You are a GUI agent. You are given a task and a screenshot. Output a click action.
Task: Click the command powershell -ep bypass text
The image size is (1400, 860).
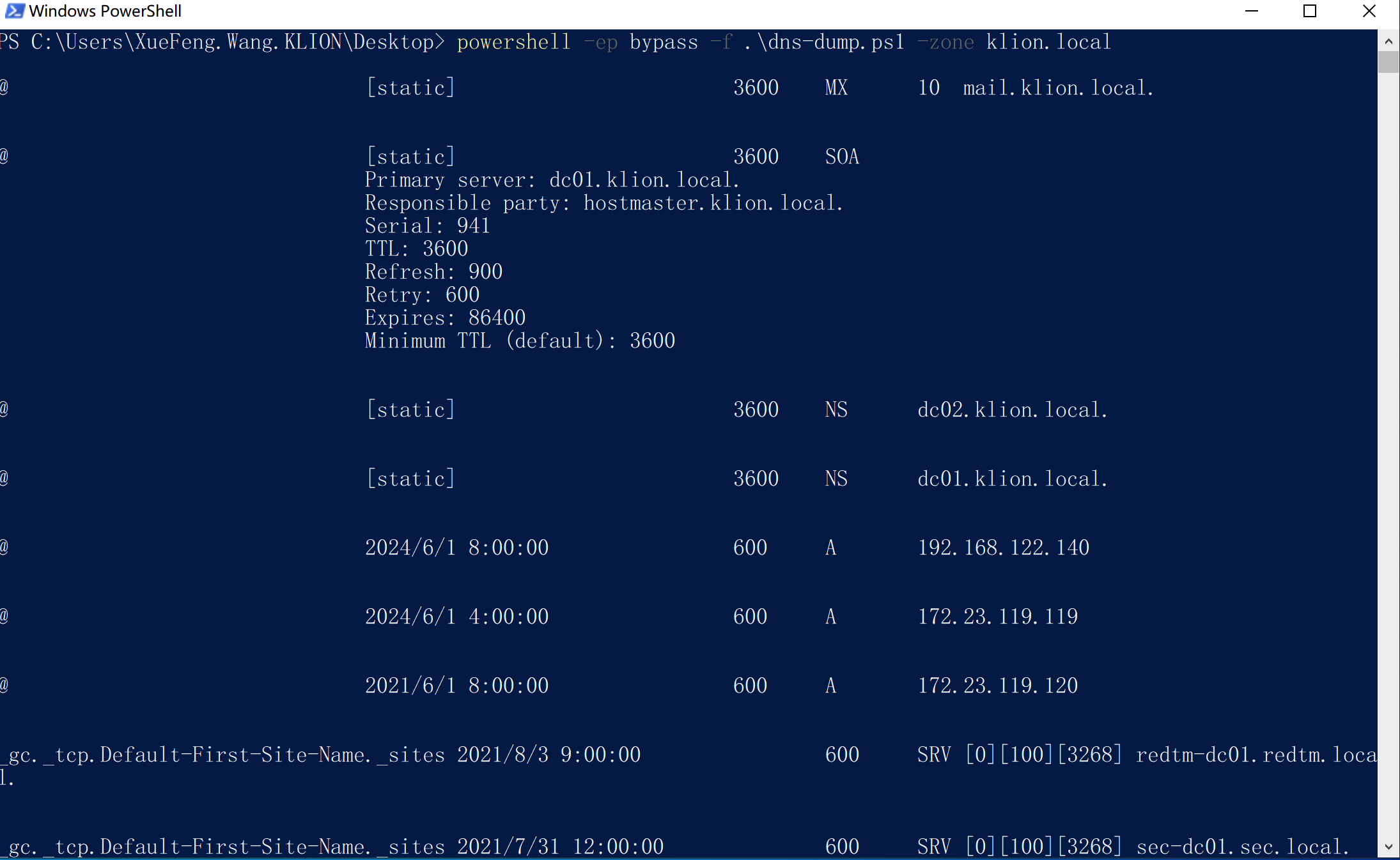577,41
